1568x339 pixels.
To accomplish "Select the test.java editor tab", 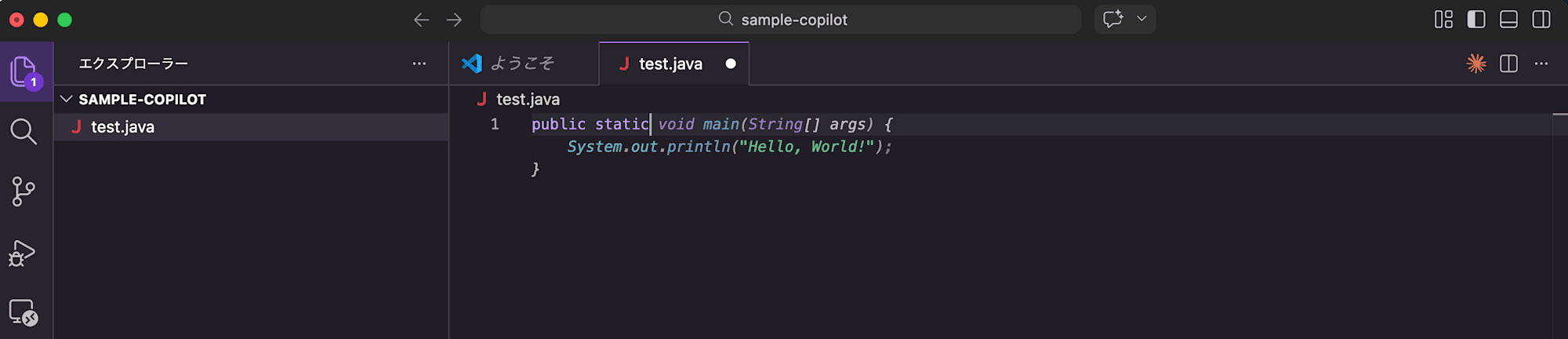I will click(x=670, y=64).
